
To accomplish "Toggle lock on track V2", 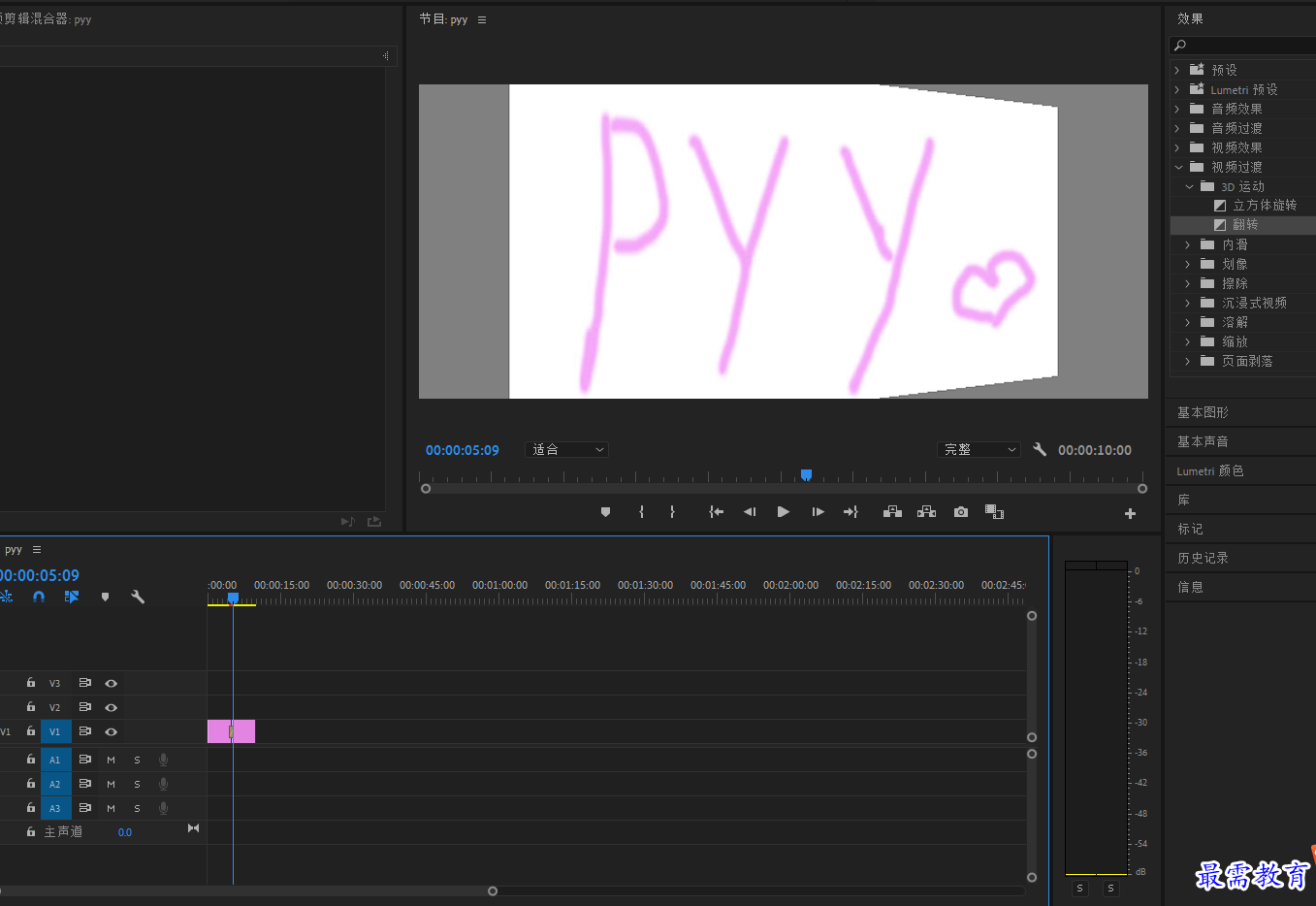I will coord(31,707).
